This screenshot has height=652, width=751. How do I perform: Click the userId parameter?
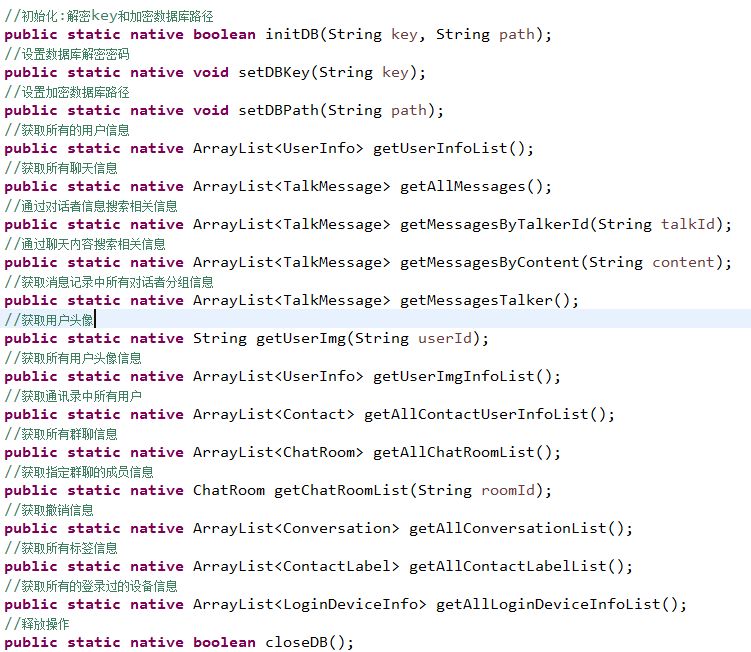pos(445,339)
